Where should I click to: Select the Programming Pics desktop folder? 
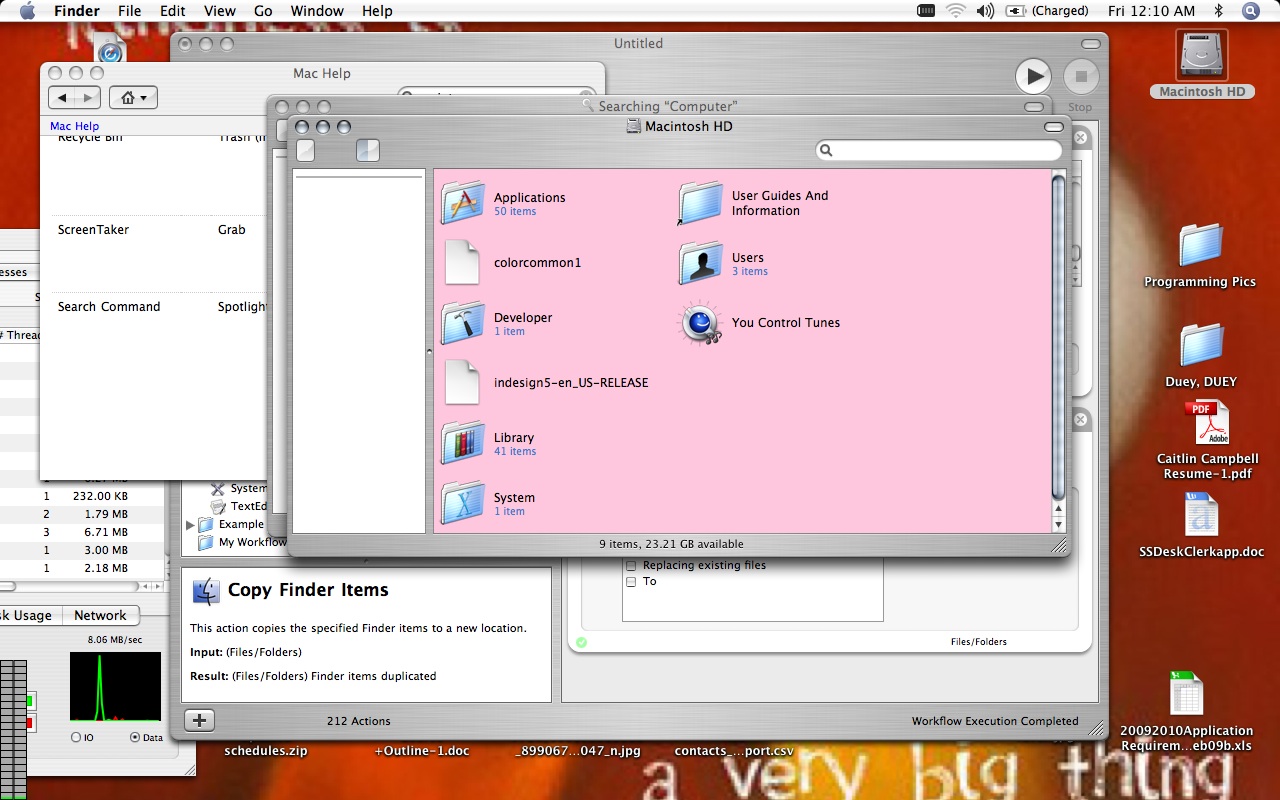coord(1200,246)
